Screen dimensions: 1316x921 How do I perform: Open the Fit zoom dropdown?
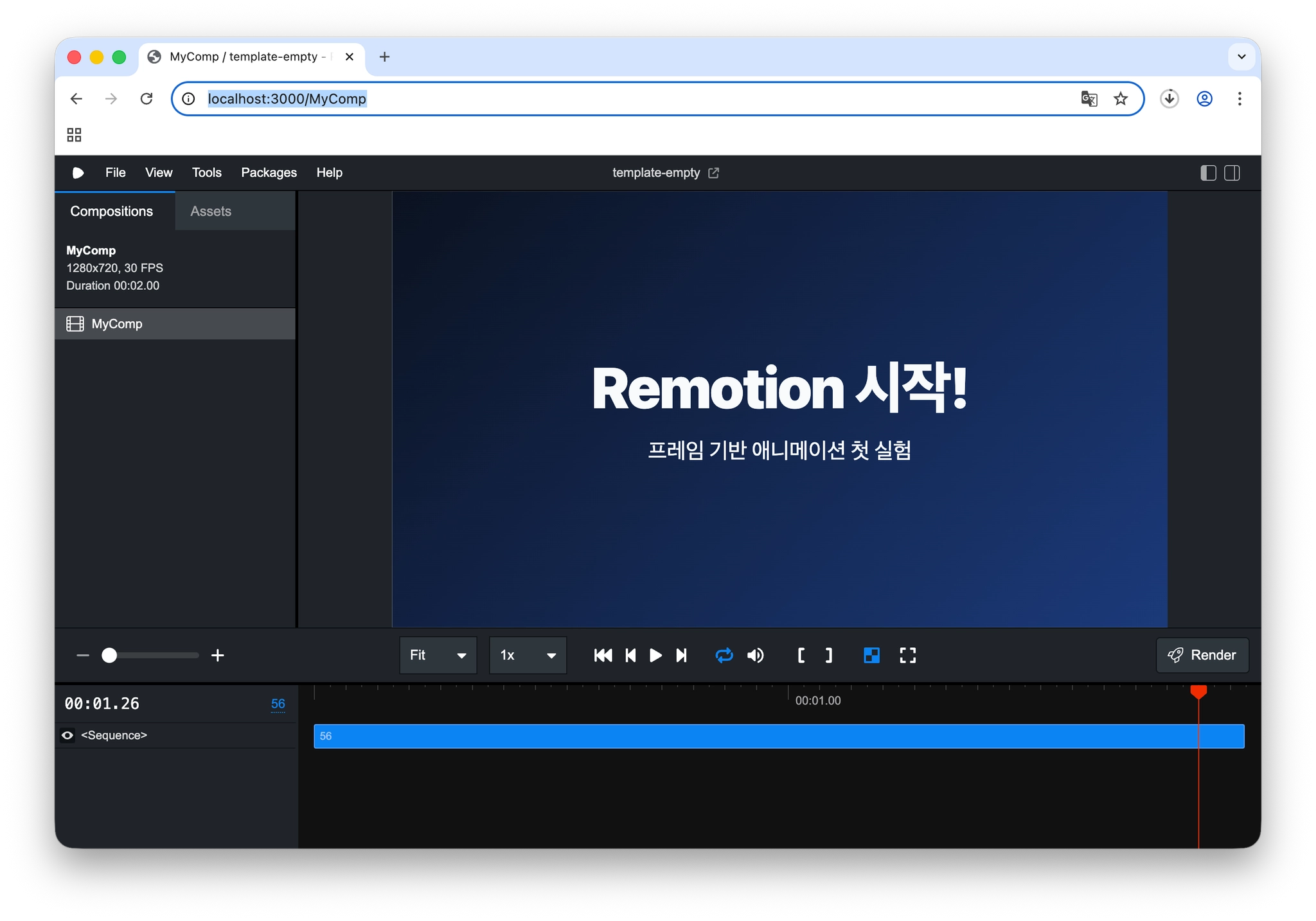[x=438, y=655]
